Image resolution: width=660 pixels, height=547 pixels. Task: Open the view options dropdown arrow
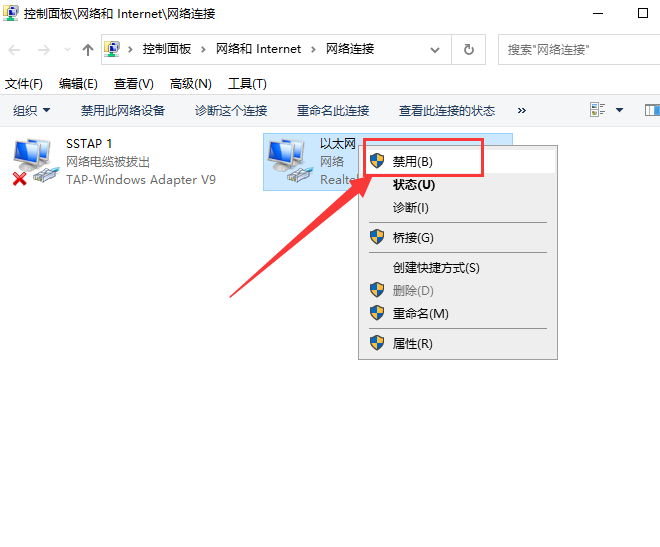(619, 110)
